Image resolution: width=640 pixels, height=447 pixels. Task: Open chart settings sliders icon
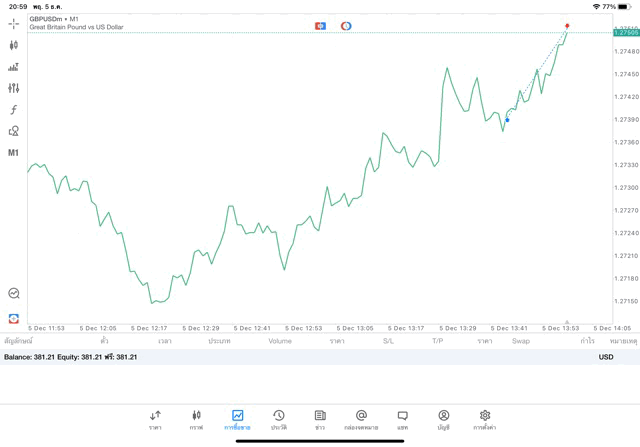tap(14, 88)
